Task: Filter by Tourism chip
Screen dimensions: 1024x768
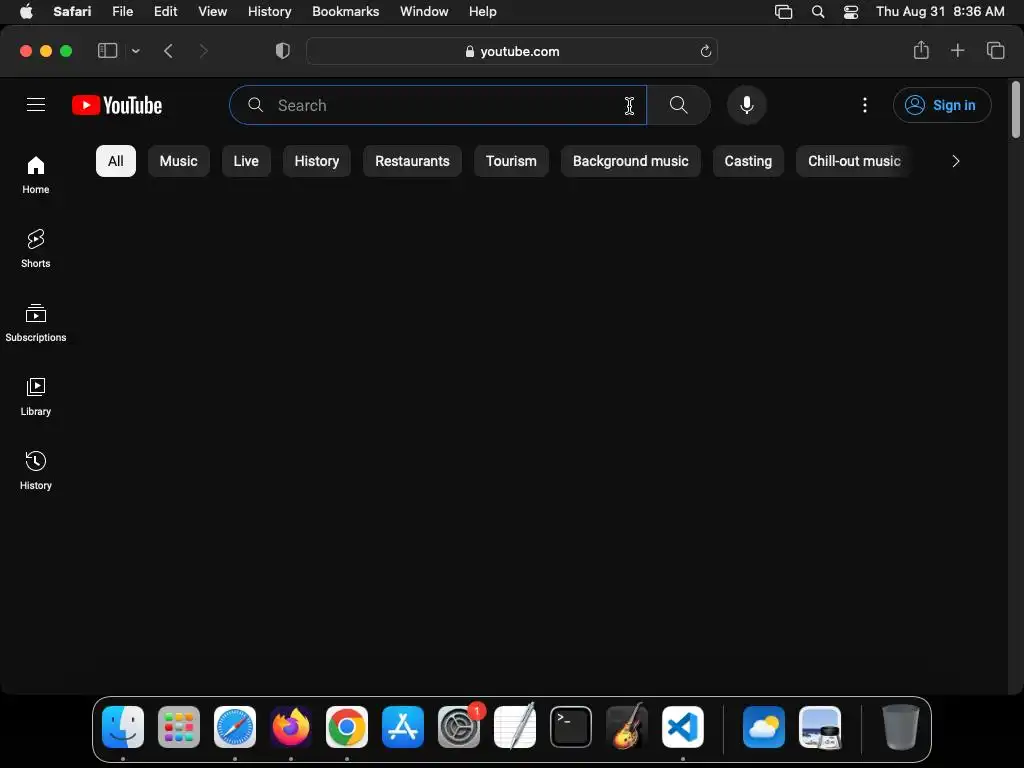Action: (x=511, y=161)
